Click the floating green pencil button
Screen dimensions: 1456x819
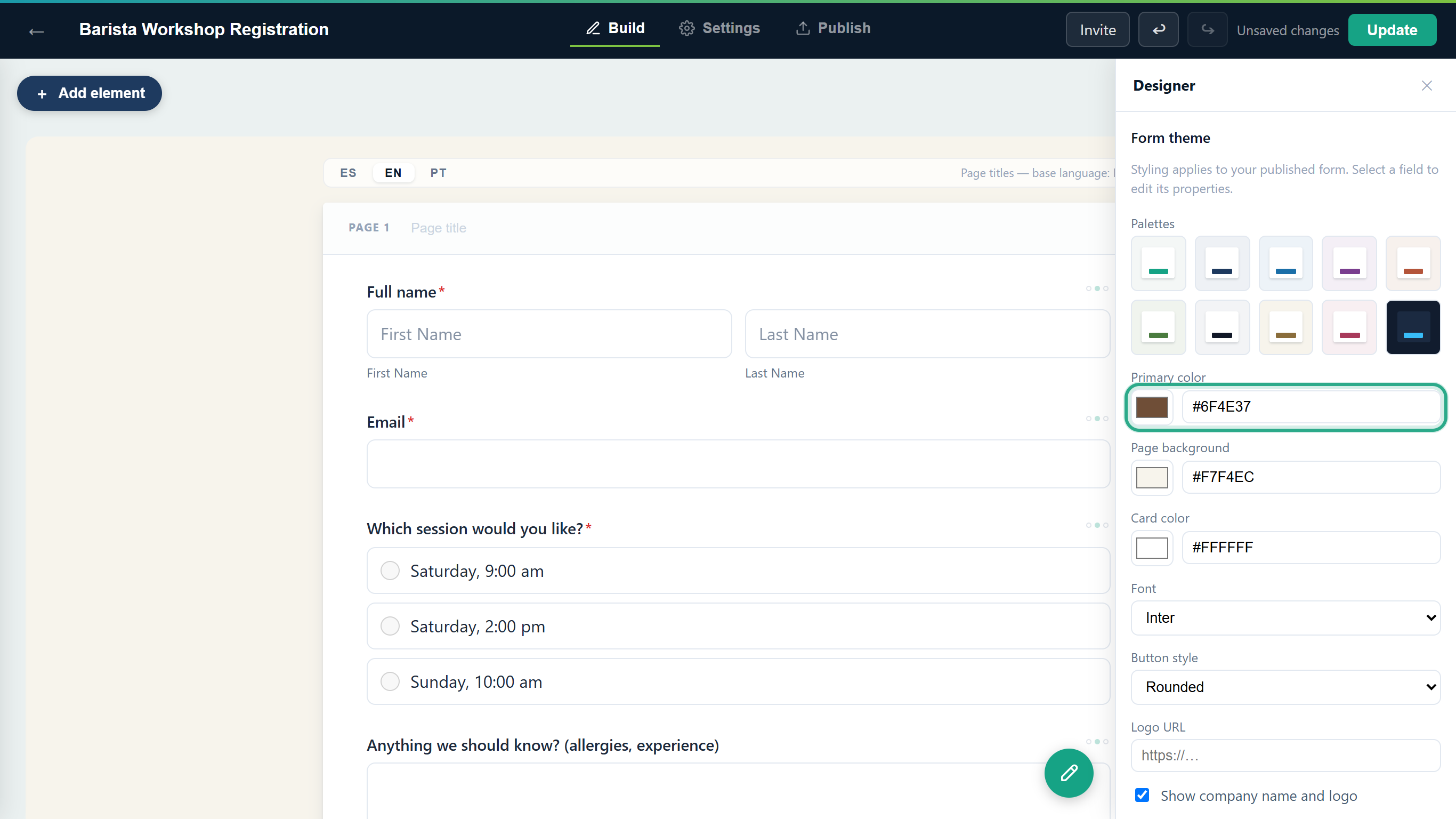pos(1068,773)
